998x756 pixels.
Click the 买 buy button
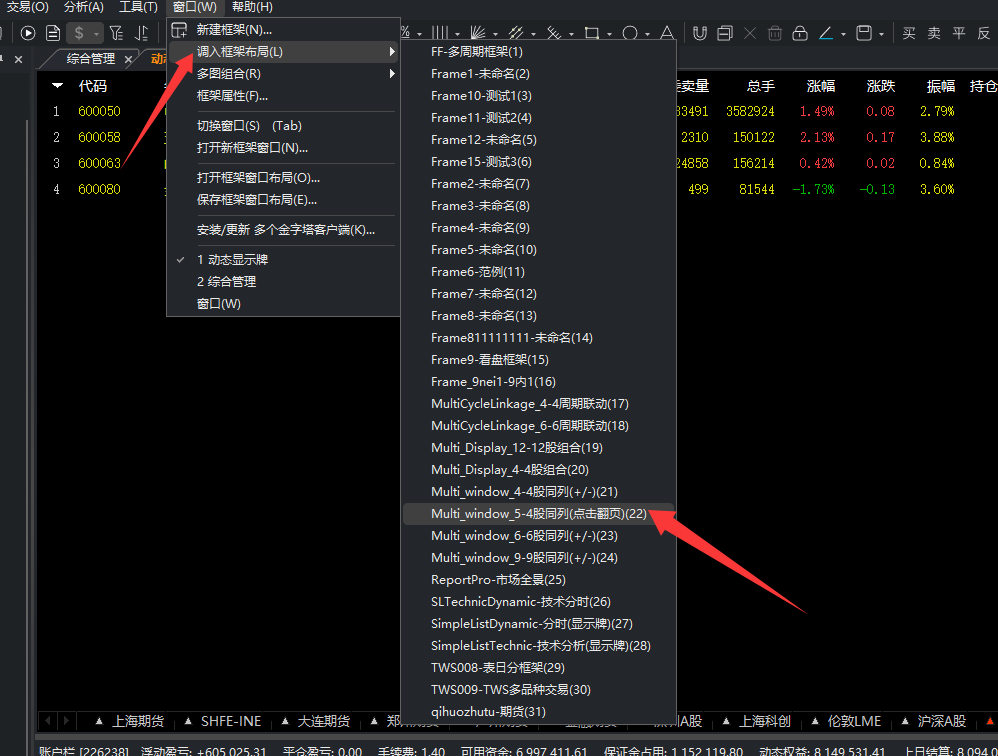point(908,33)
